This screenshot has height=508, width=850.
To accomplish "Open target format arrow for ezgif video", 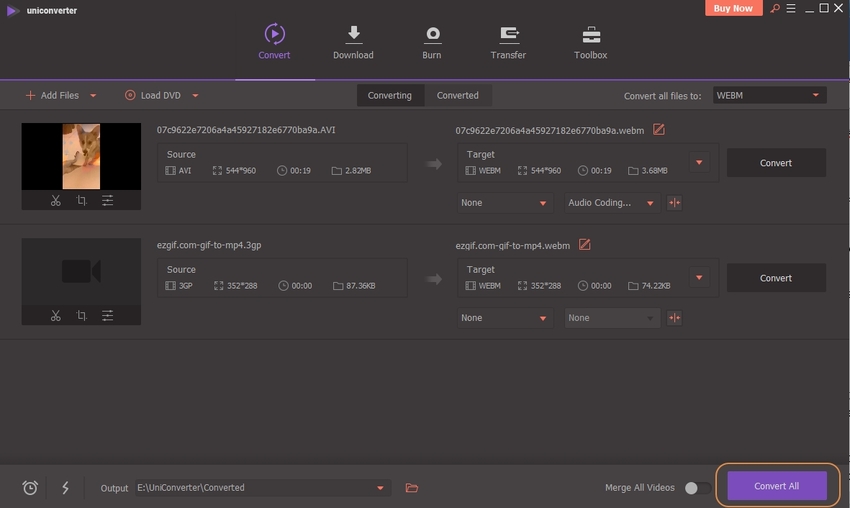I will point(699,278).
